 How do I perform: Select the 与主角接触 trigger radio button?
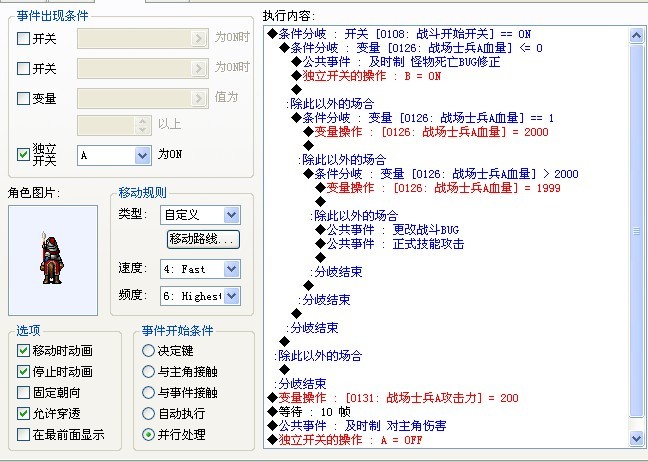tap(148, 372)
